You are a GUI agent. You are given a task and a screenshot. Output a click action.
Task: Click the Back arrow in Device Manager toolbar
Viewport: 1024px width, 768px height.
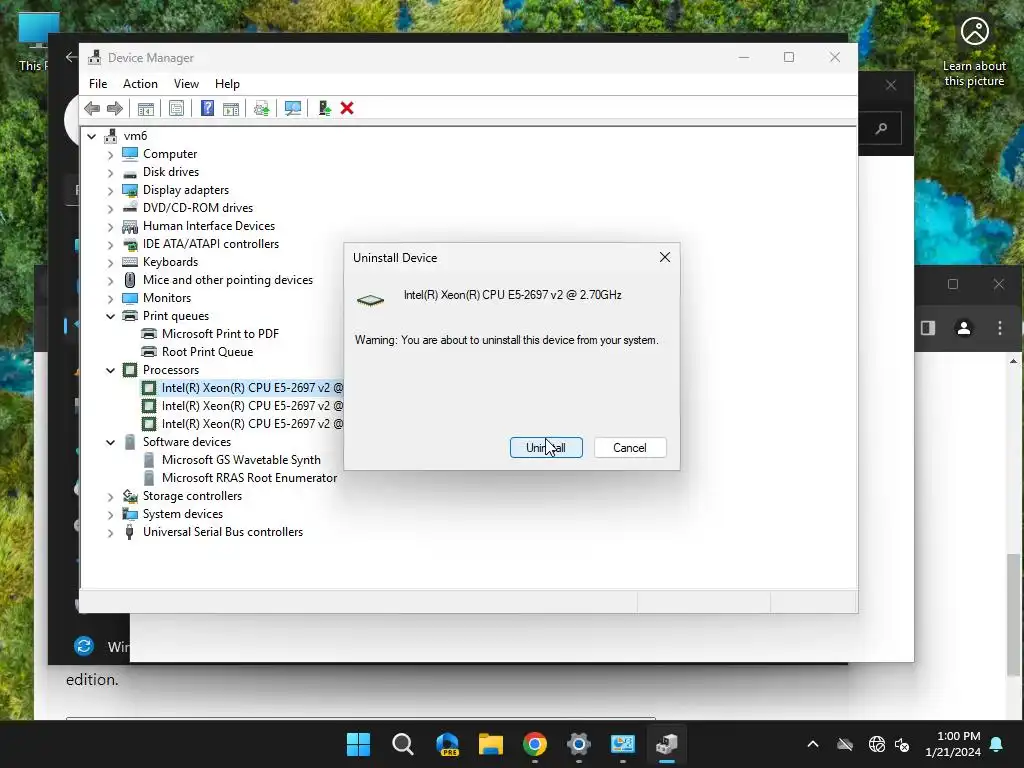[92, 108]
